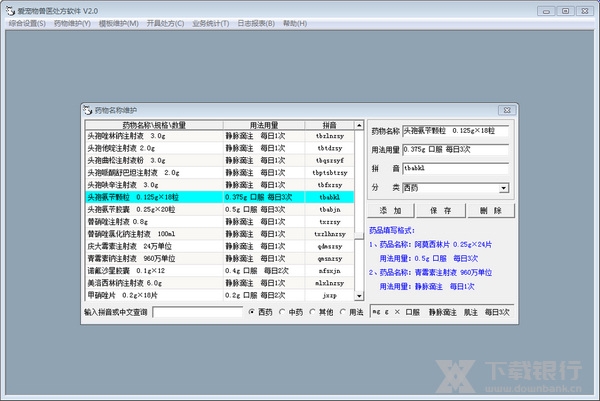Select the row with pinyin tbptsbtzsy
Viewport: 600px width, 401px height.
(x=220, y=173)
